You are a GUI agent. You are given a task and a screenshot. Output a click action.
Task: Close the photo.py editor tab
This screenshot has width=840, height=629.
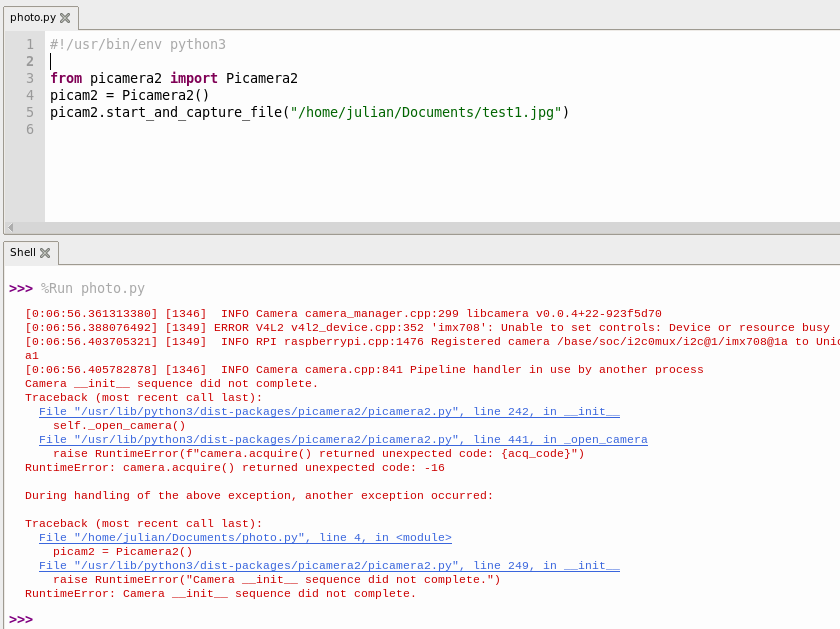[x=66, y=17]
